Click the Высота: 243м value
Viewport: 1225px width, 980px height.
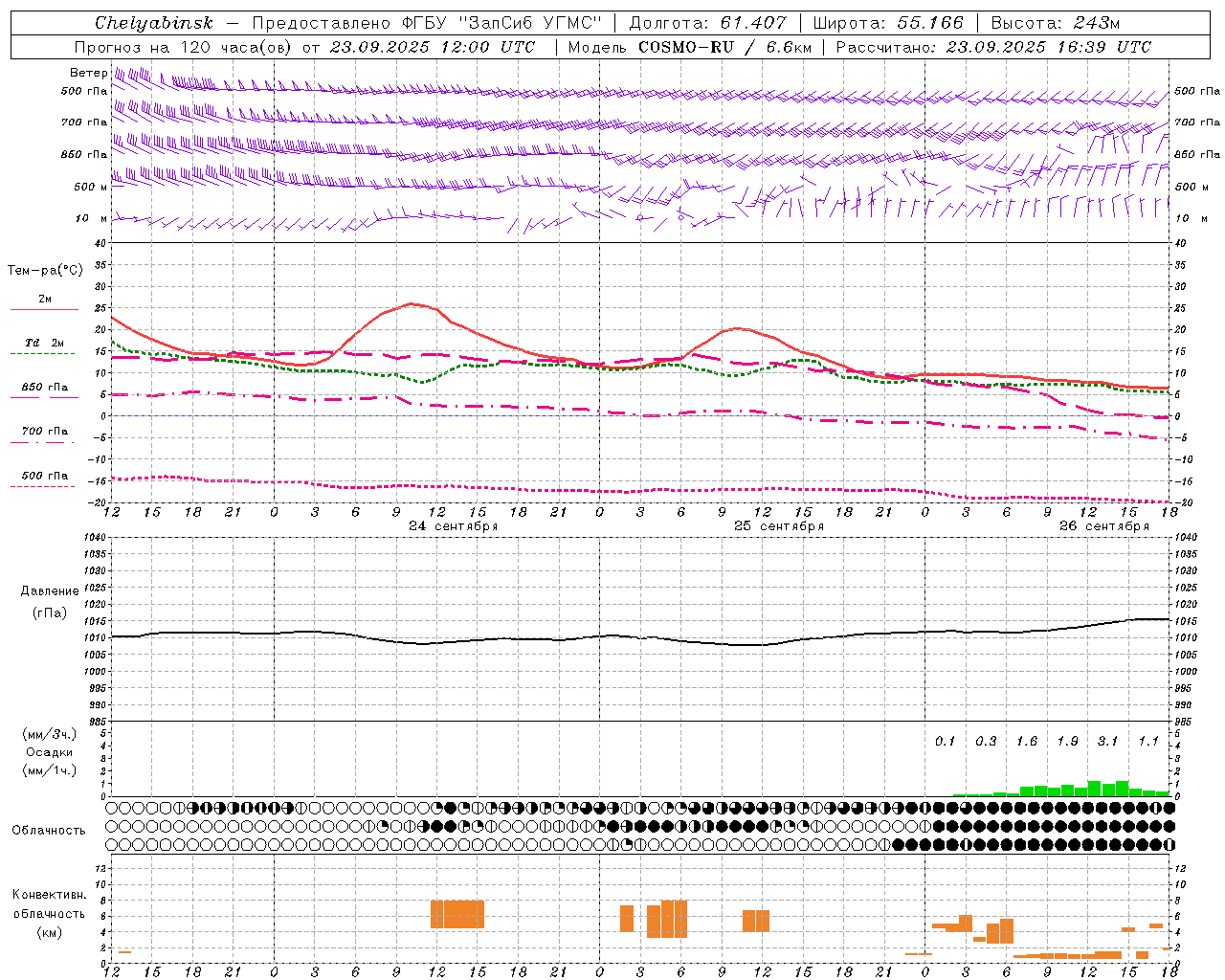[1056, 23]
